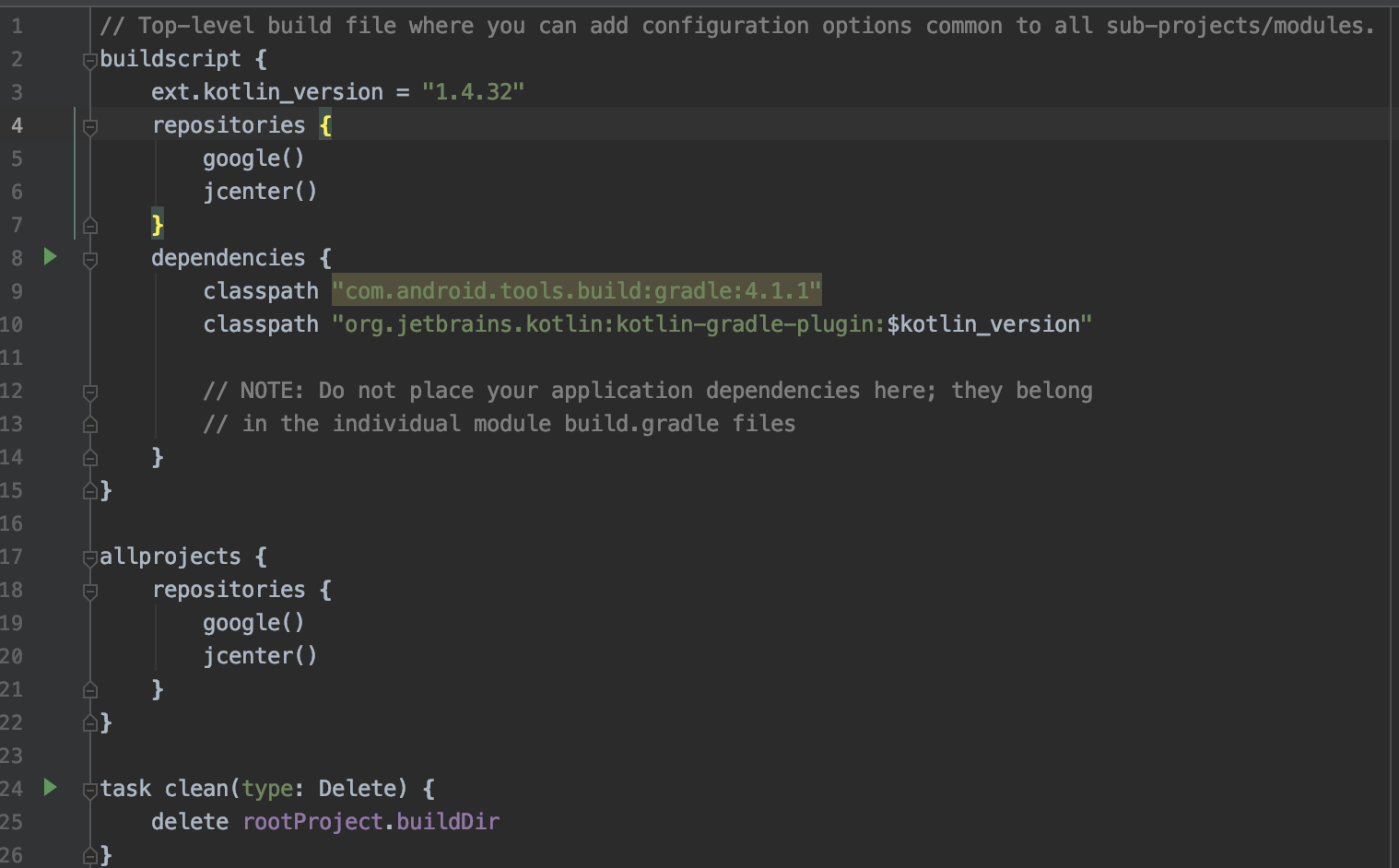Collapse the buildscript block fold marker
1399x868 pixels.
(90, 61)
